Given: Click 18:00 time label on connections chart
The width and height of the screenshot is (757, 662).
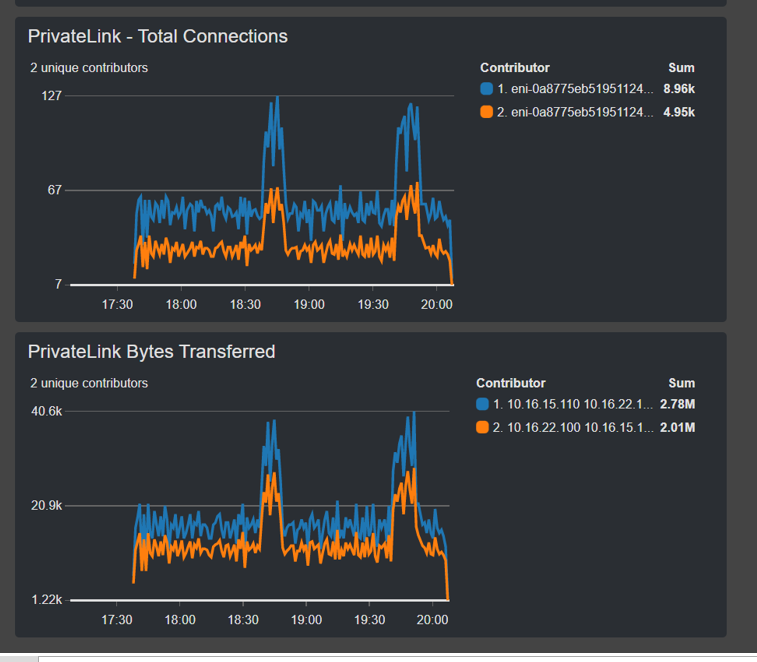Looking at the screenshot, I should (x=181, y=305).
